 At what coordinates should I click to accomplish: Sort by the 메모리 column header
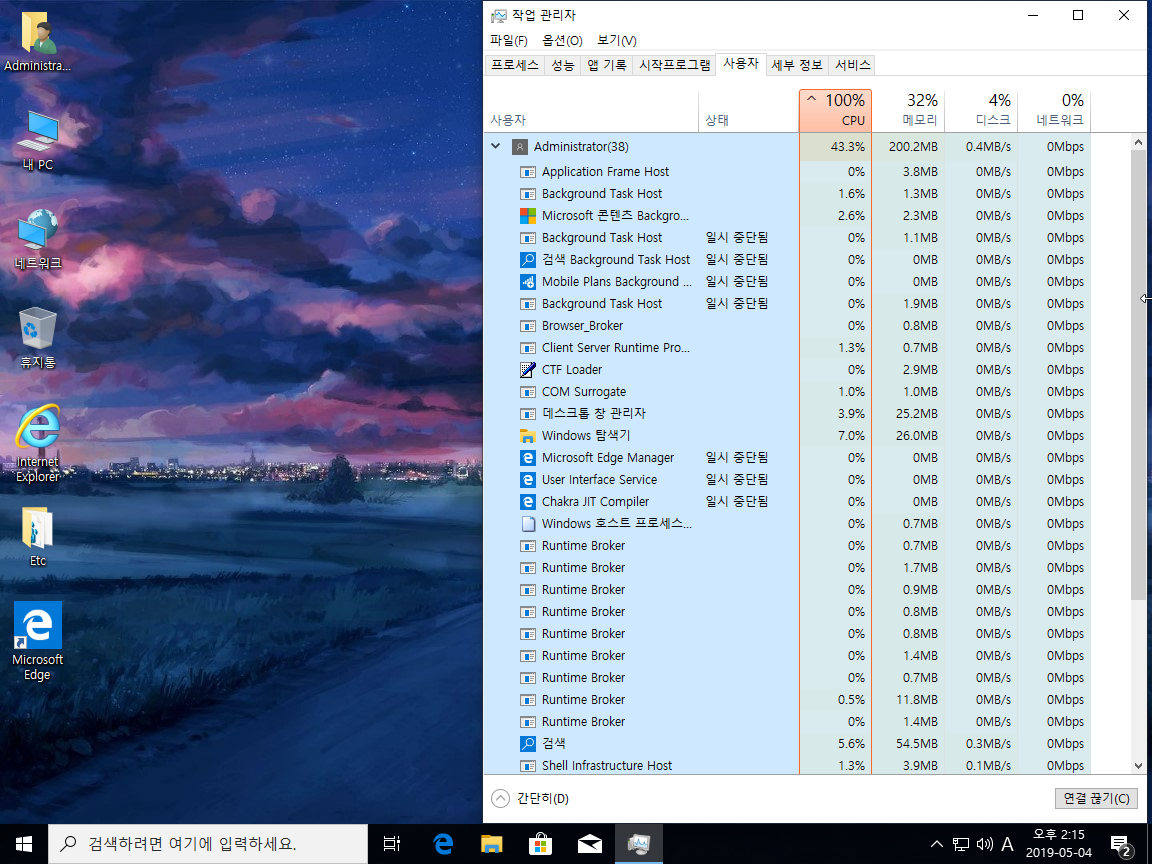click(908, 110)
